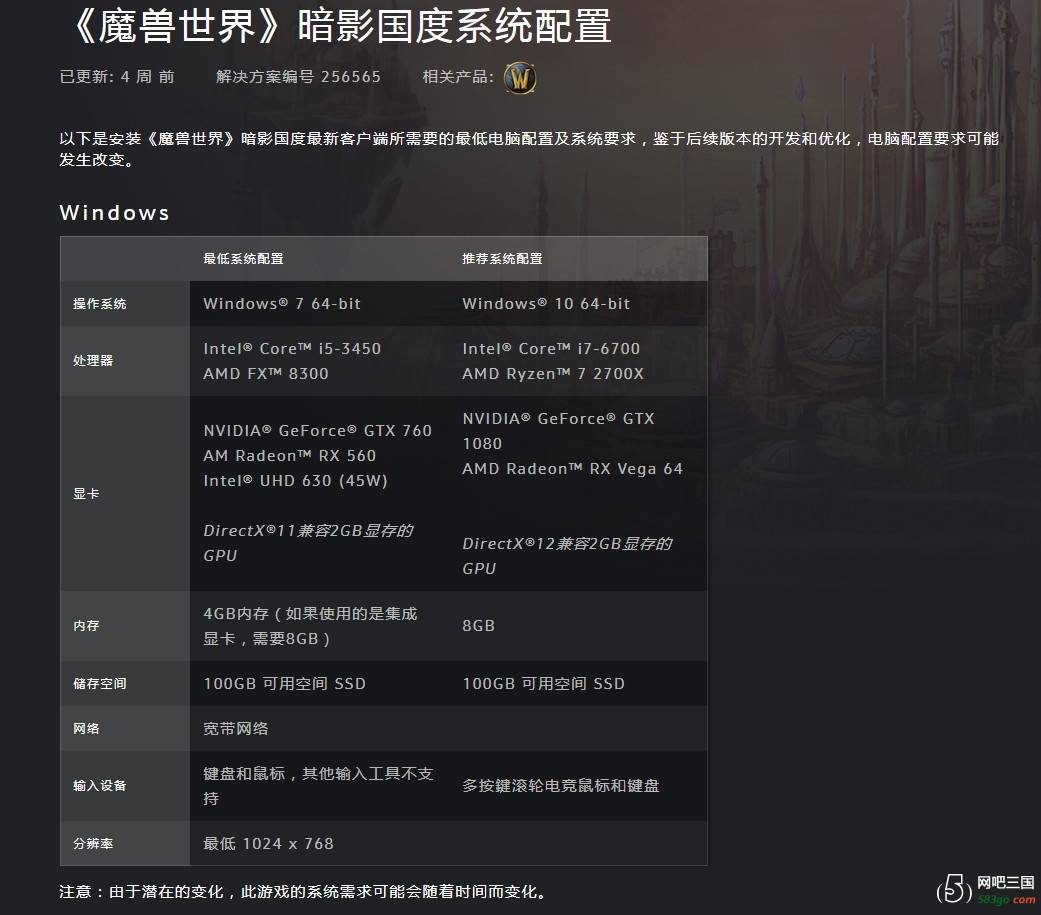Click the 注意 note below the table
The image size is (1041, 915).
pos(303,891)
